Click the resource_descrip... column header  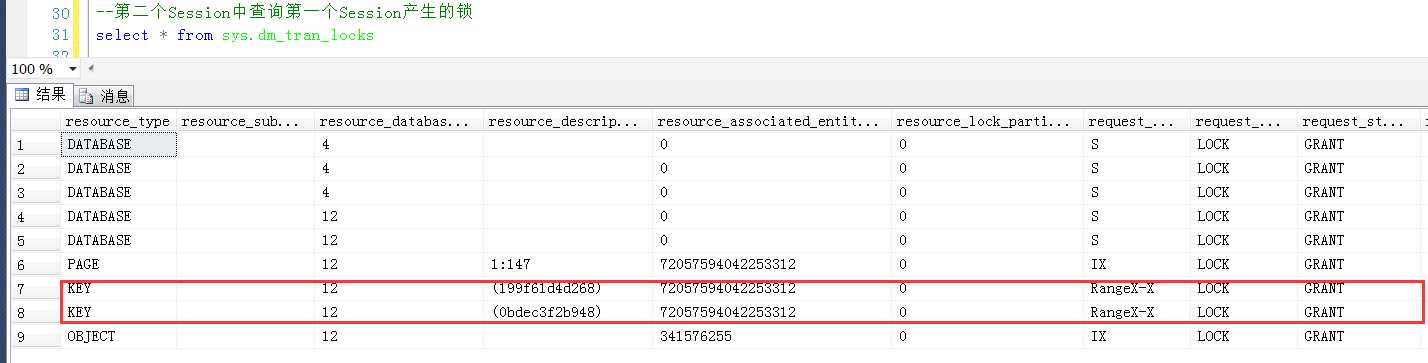click(568, 121)
